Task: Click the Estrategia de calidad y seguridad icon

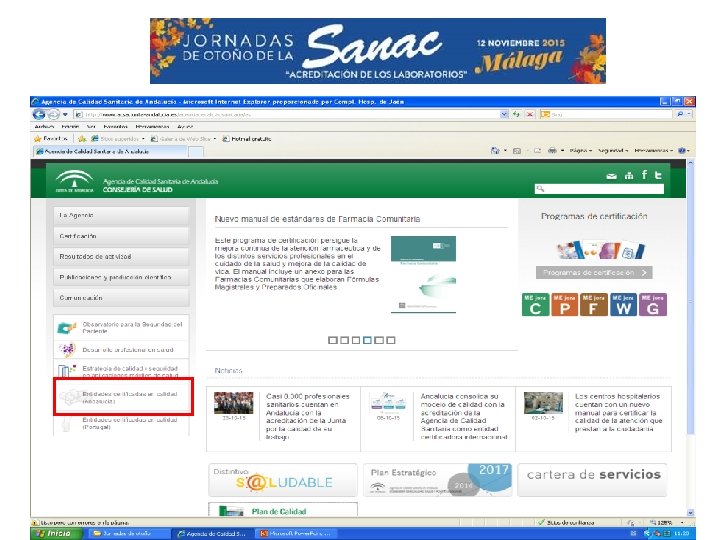Action: pyautogui.click(x=67, y=370)
